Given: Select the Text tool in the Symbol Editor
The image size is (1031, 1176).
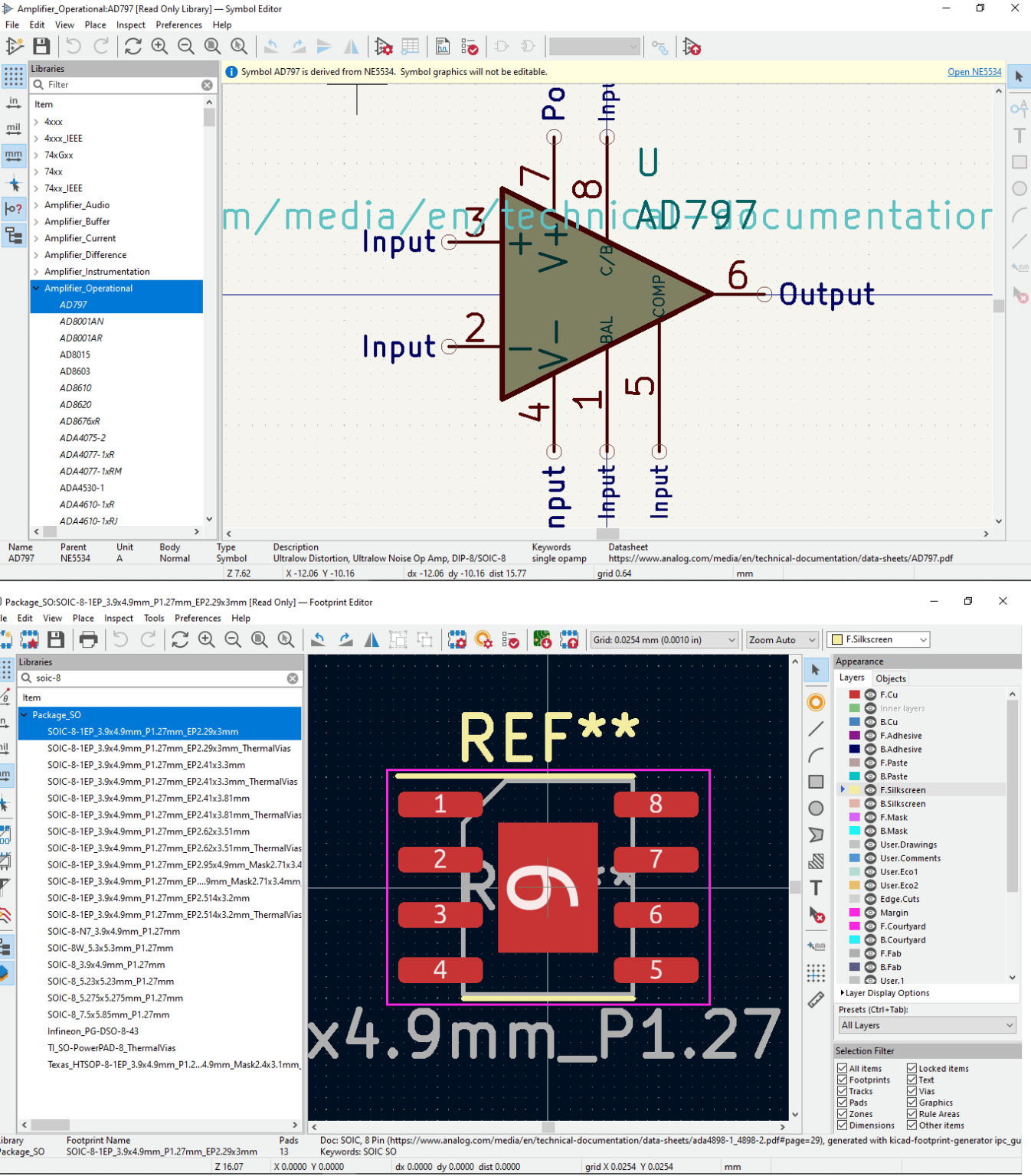Looking at the screenshot, I should click(1020, 136).
